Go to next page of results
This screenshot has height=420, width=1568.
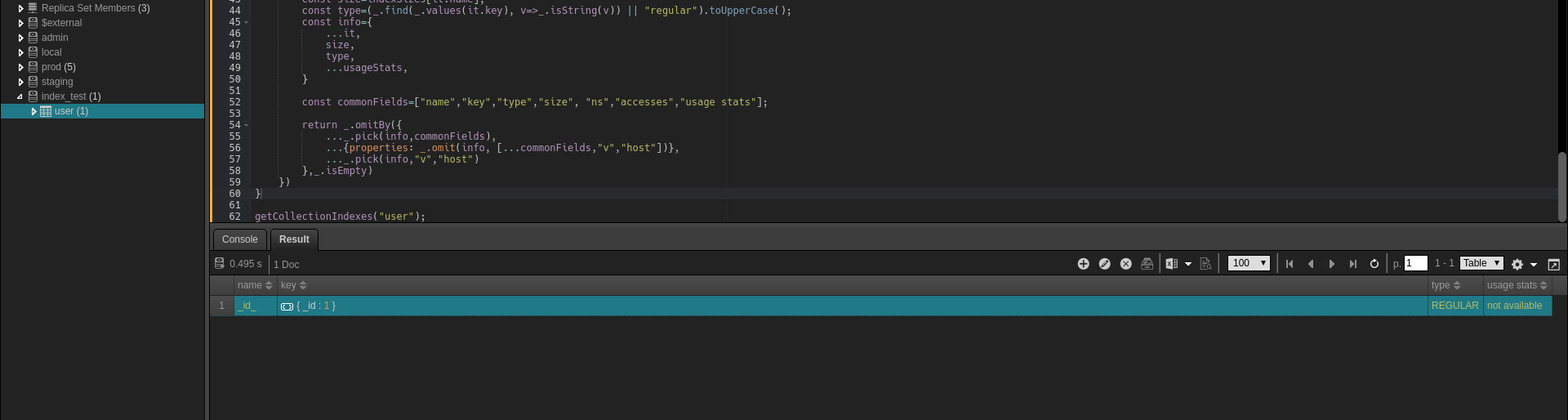(x=1332, y=264)
